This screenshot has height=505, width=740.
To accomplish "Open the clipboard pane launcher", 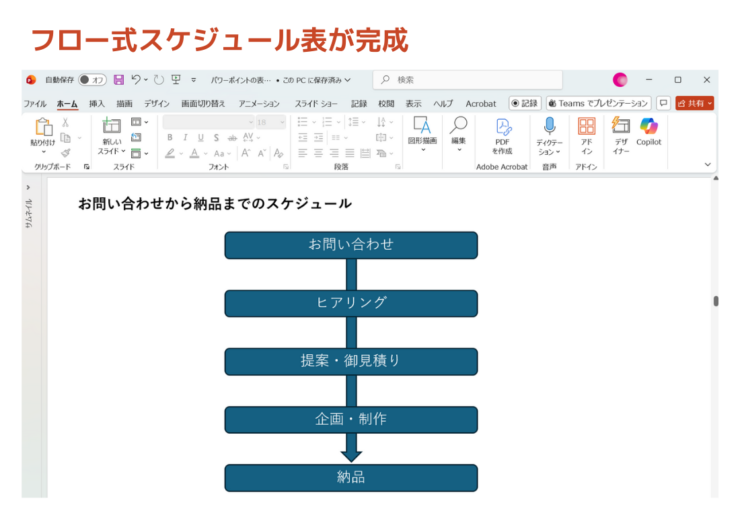I will [87, 167].
